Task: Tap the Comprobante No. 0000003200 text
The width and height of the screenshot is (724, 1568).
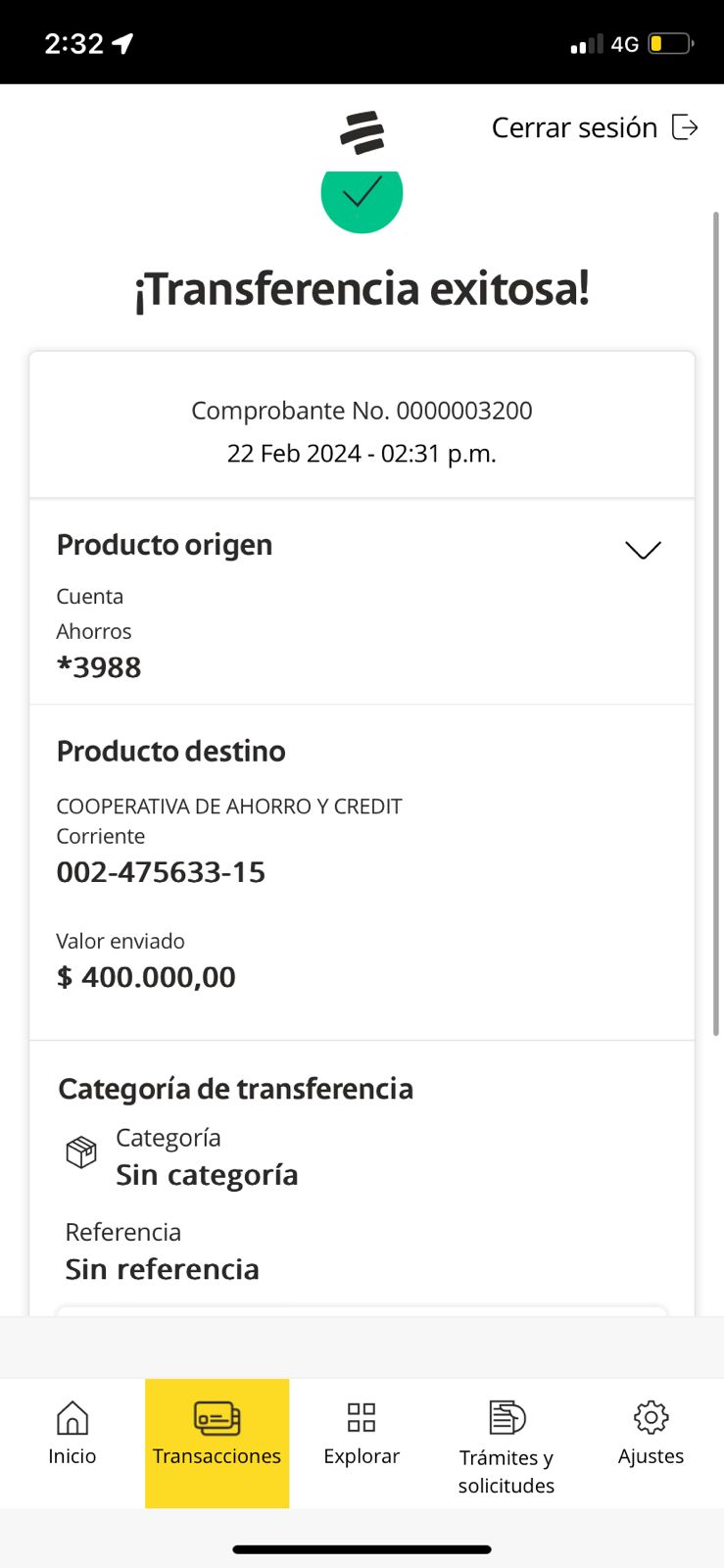Action: tap(362, 411)
